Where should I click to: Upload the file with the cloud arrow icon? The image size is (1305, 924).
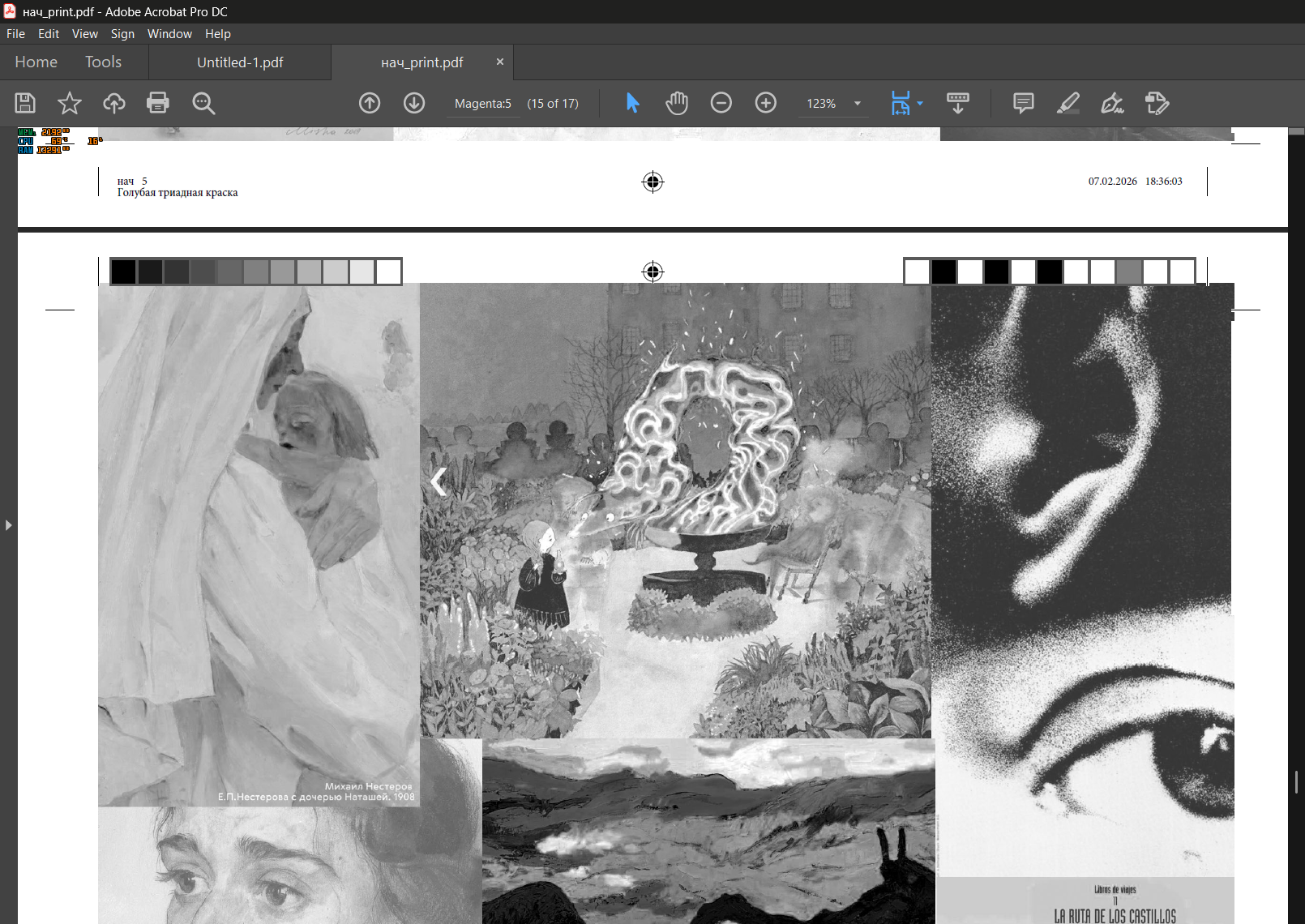pos(114,103)
